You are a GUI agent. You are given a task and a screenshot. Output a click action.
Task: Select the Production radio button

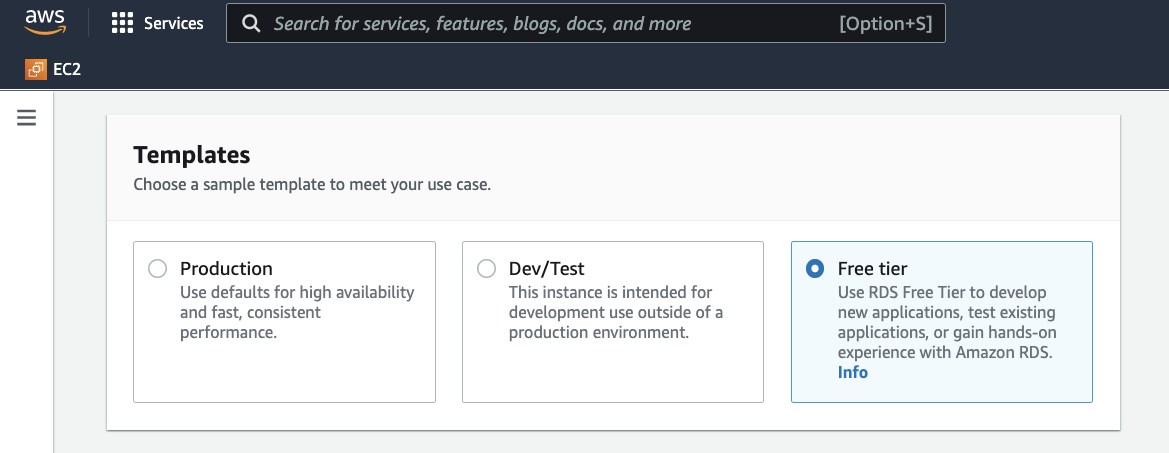(x=157, y=268)
